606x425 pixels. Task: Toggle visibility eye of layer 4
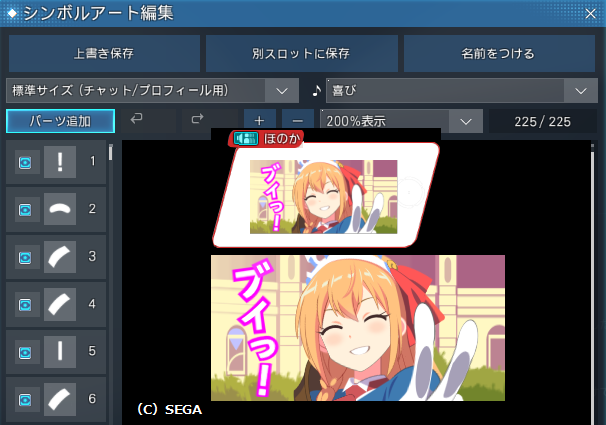pos(26,305)
